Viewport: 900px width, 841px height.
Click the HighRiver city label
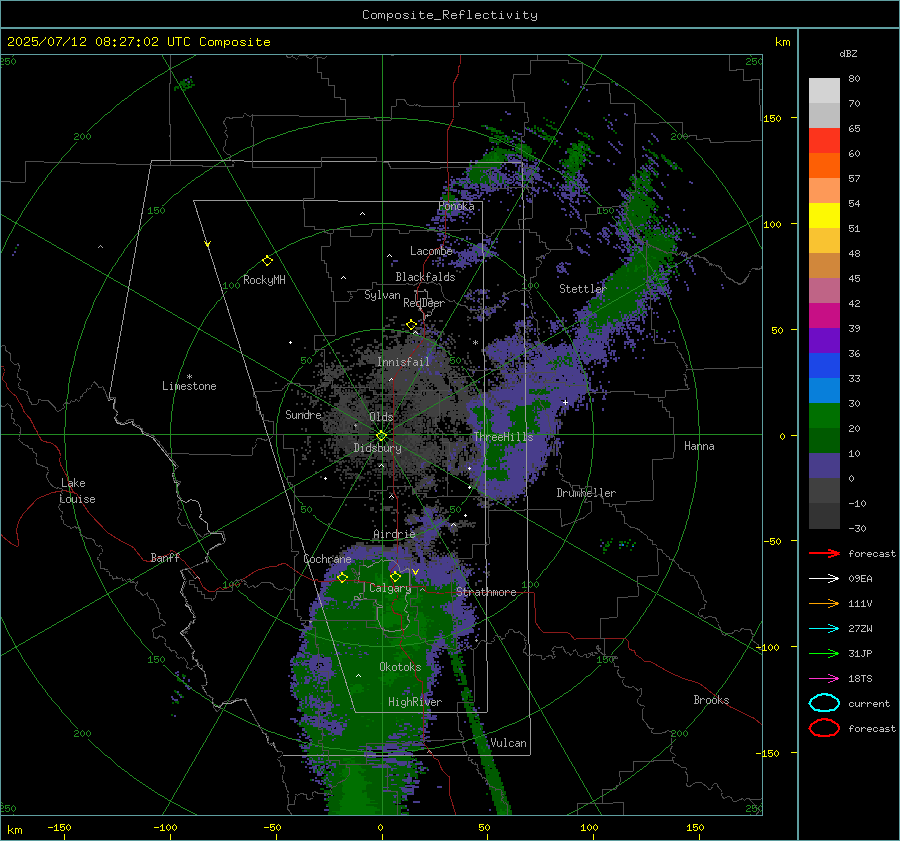click(415, 702)
